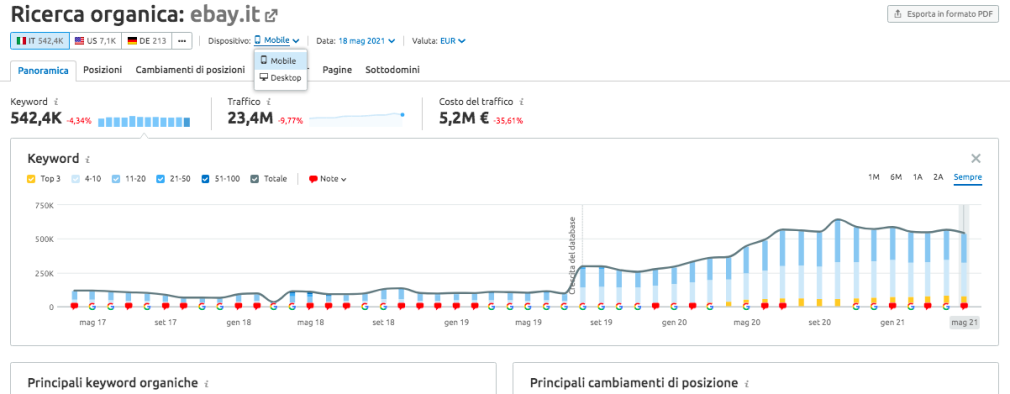Click red note marker above gen 21 label

click(892, 306)
